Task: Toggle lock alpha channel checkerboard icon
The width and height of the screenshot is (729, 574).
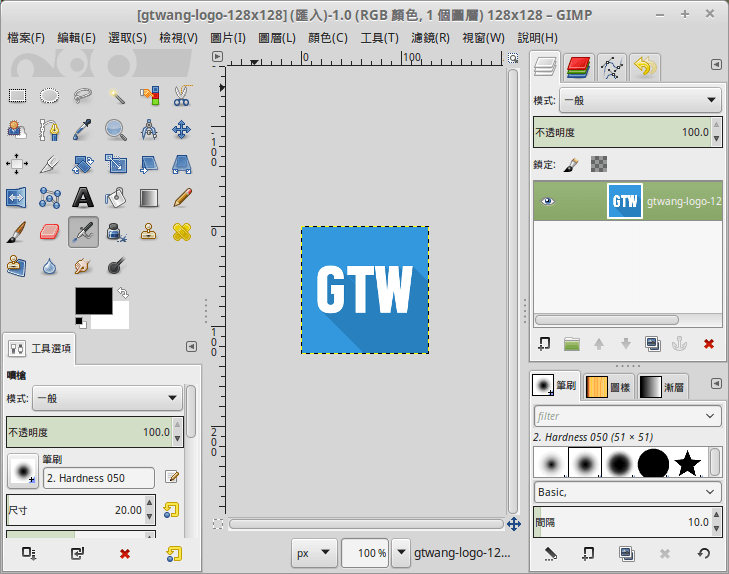Action: (599, 164)
